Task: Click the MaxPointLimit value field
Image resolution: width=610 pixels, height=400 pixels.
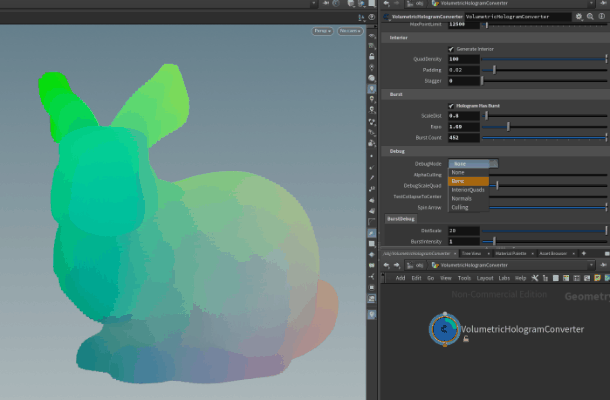Action: 464,24
